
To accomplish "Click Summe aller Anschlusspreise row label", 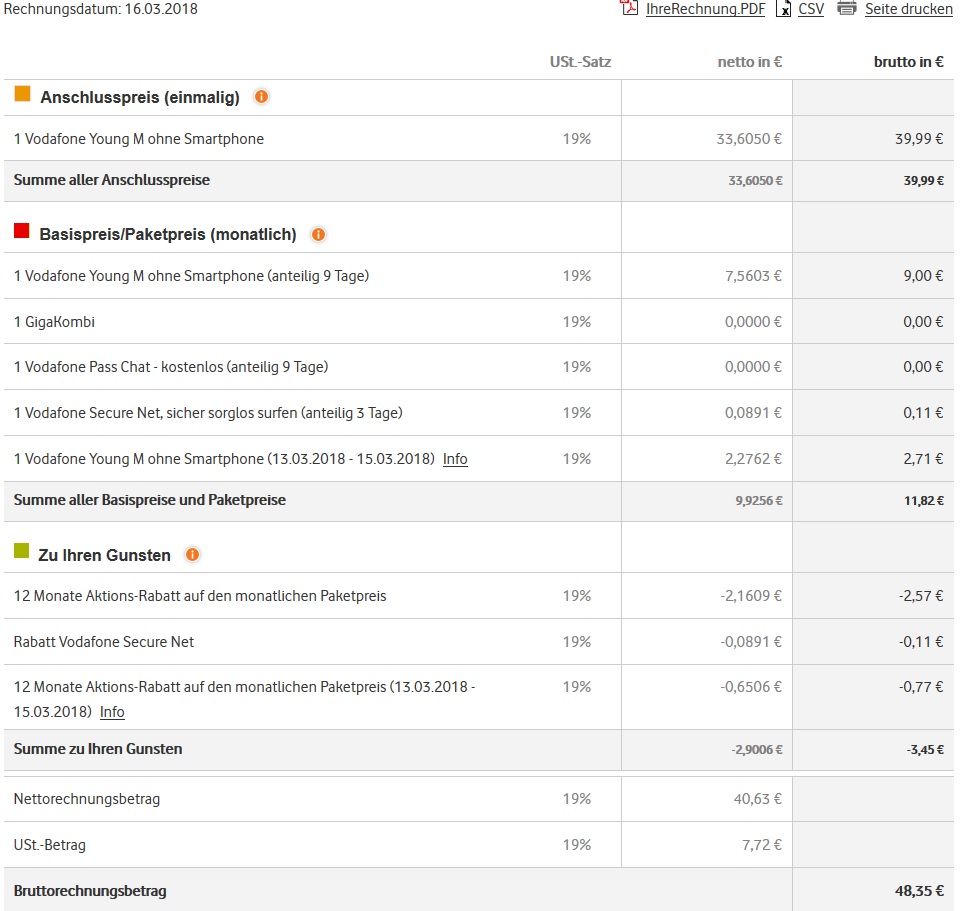I will click(x=111, y=180).
